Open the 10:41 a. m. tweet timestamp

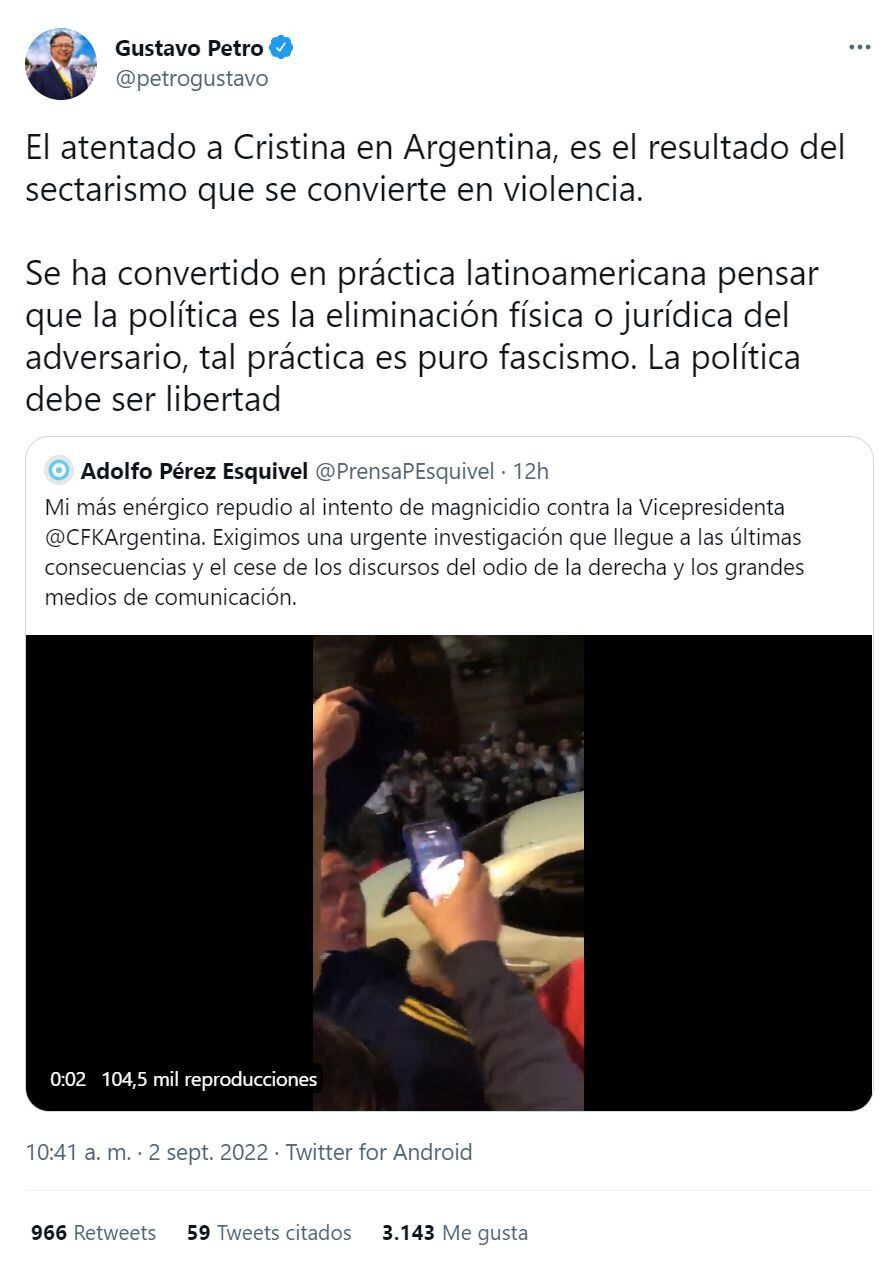coord(77,1152)
